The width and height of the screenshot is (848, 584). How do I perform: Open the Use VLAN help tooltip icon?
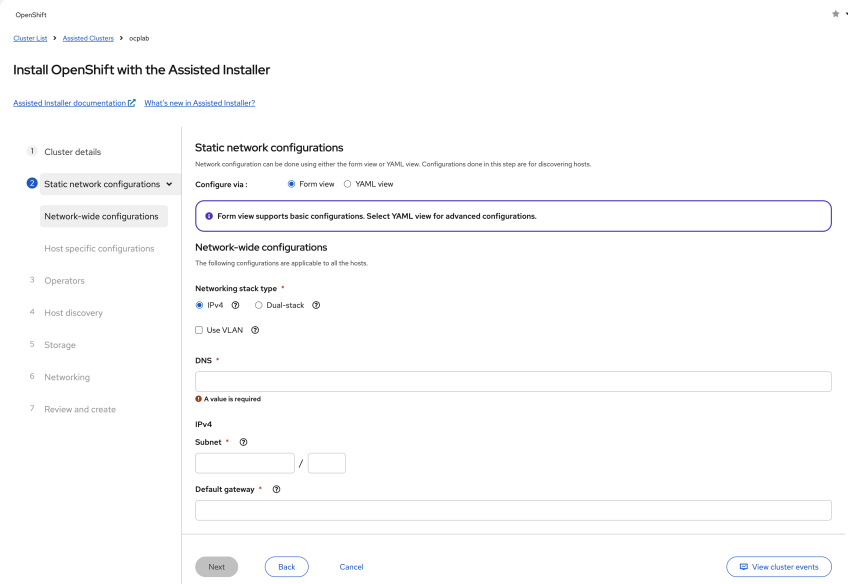pos(255,330)
